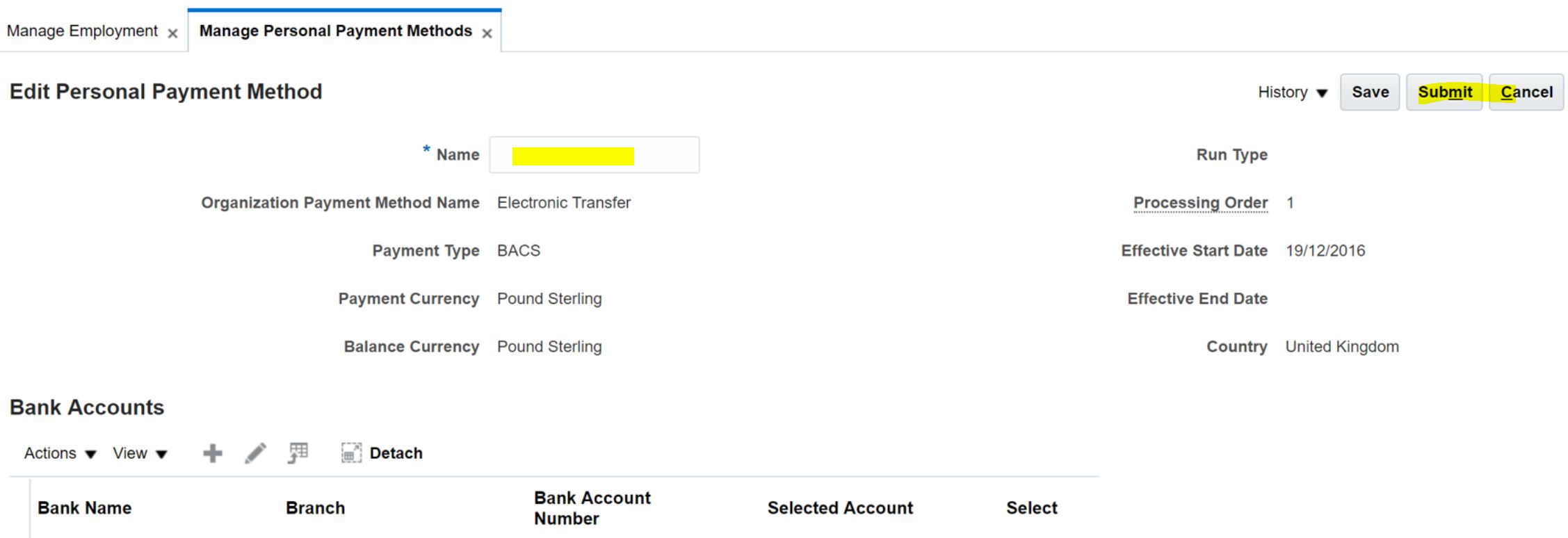Submit the personal payment method
This screenshot has width=1568, height=538.
pyautogui.click(x=1445, y=92)
